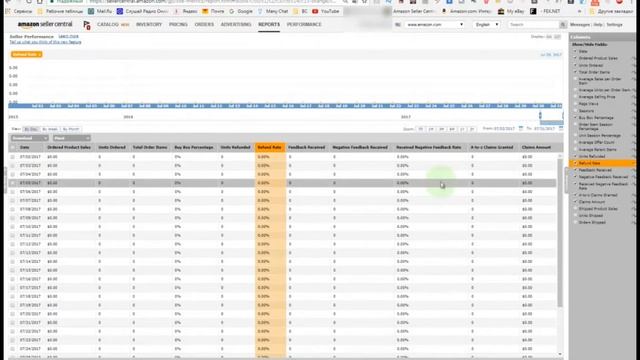Toggle Negative Feedback Received field checkbox
This screenshot has height=360, width=640.
click(576, 177)
